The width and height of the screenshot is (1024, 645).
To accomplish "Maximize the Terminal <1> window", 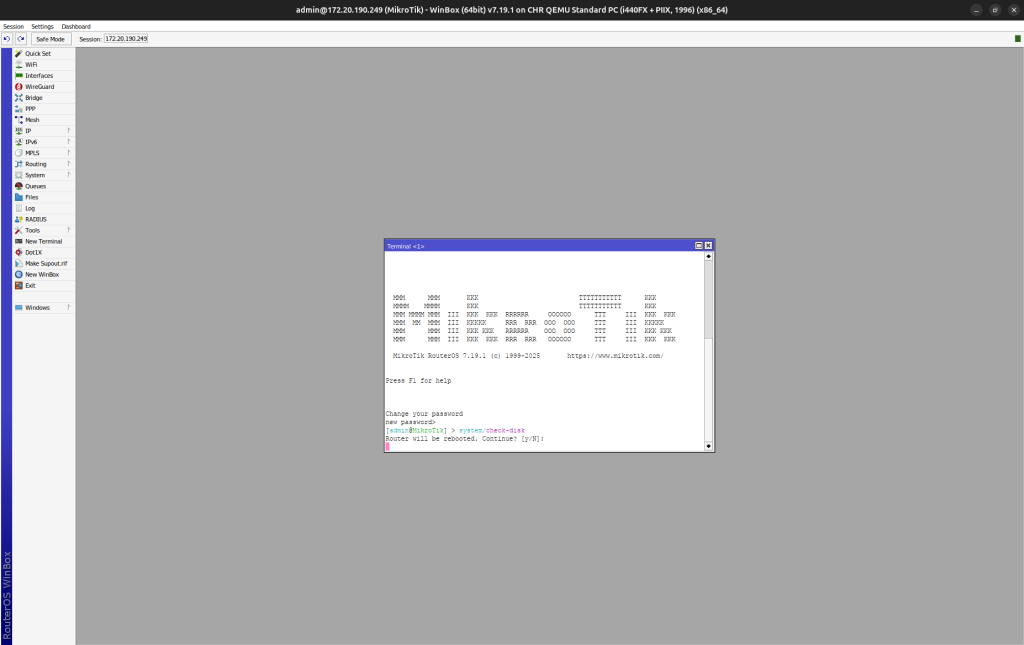I will click(x=699, y=245).
